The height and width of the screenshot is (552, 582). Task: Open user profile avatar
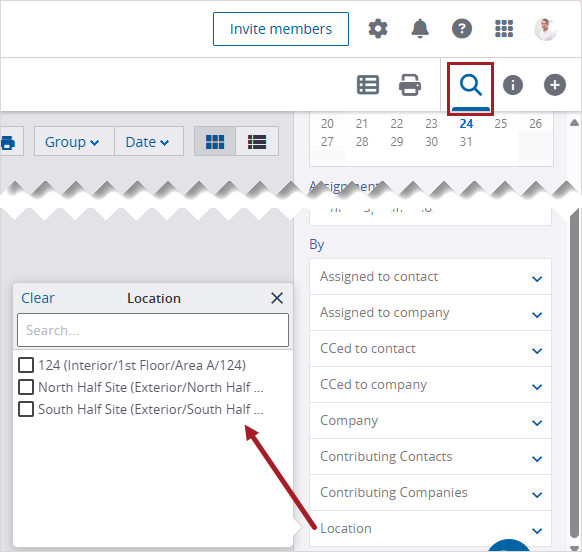click(x=546, y=29)
